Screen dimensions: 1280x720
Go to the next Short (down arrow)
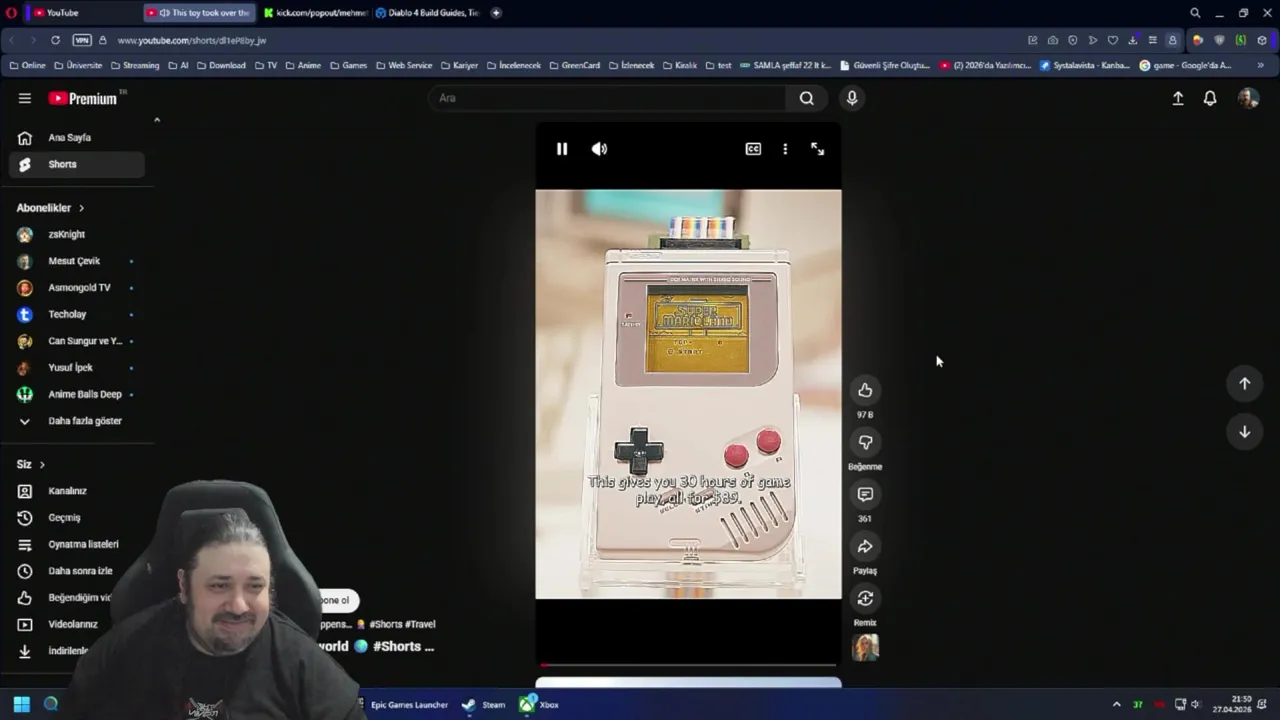pos(1244,431)
